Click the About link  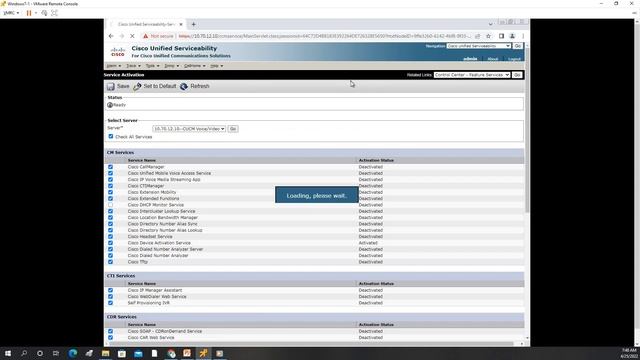point(493,59)
